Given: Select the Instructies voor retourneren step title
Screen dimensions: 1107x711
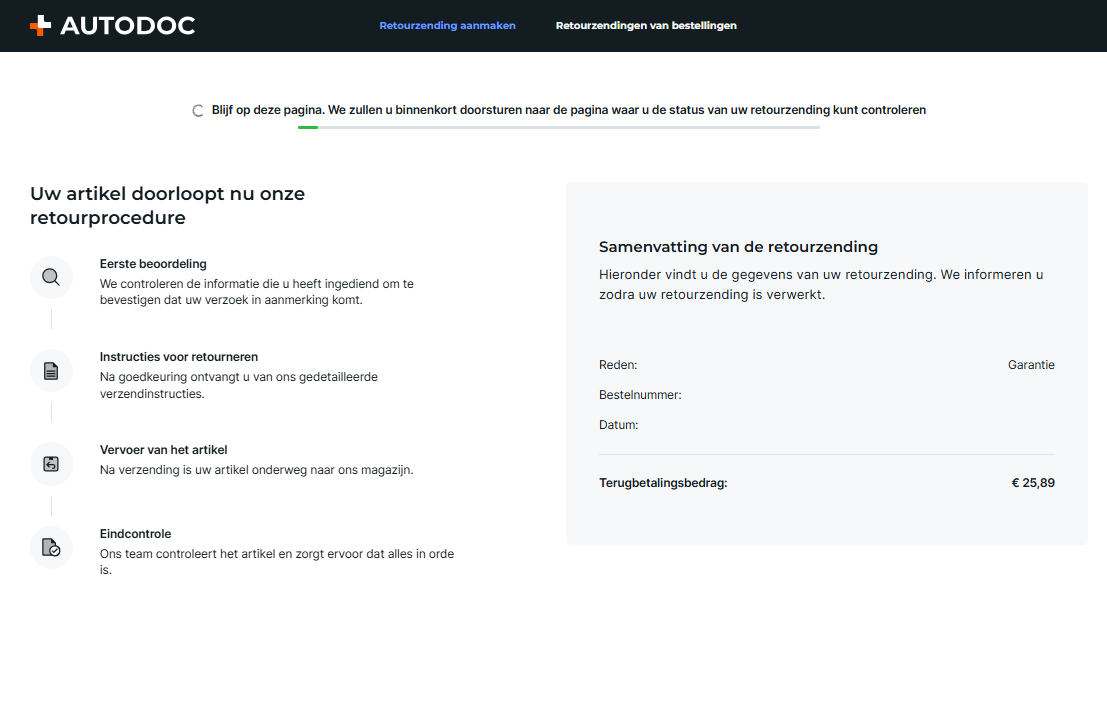Looking at the screenshot, I should pos(179,357).
